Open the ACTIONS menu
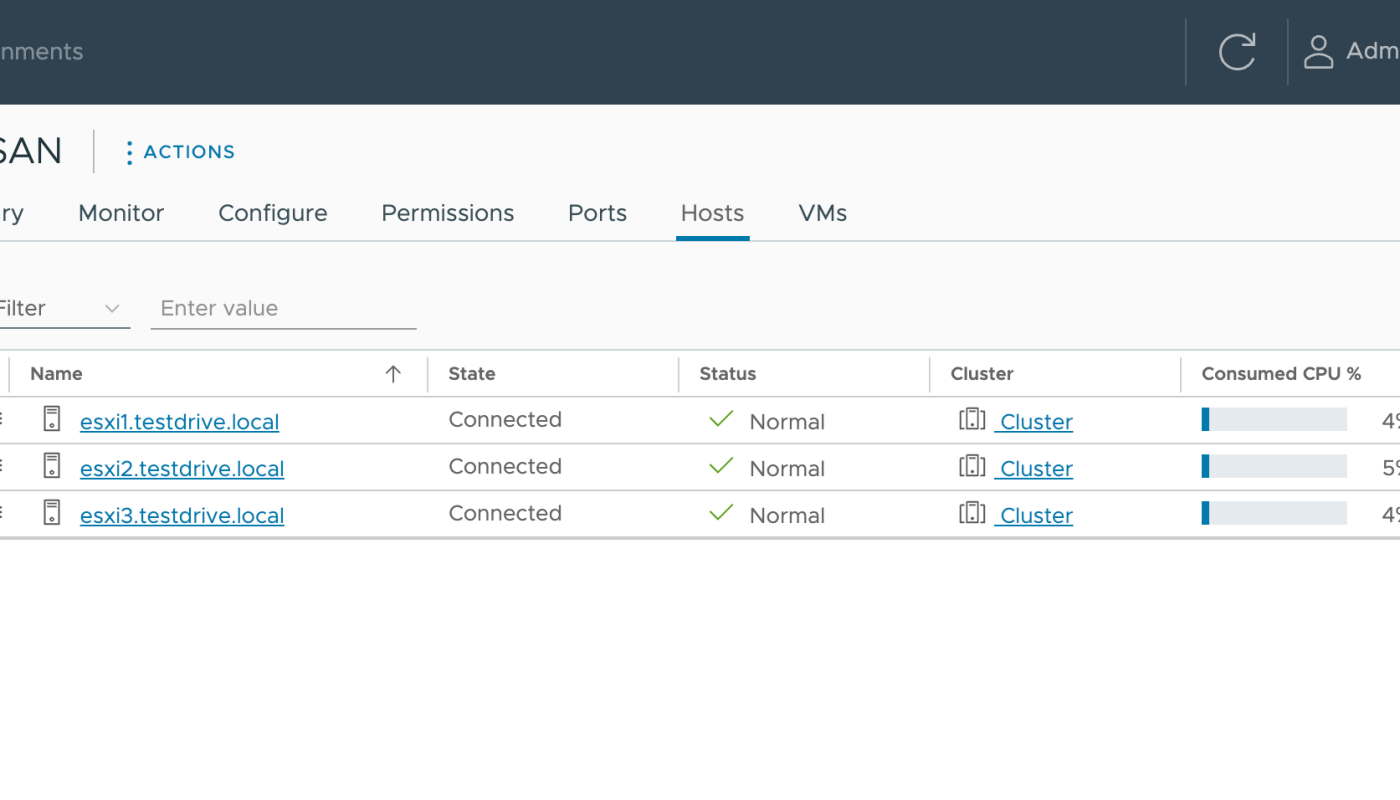The image size is (1400, 800). (179, 152)
